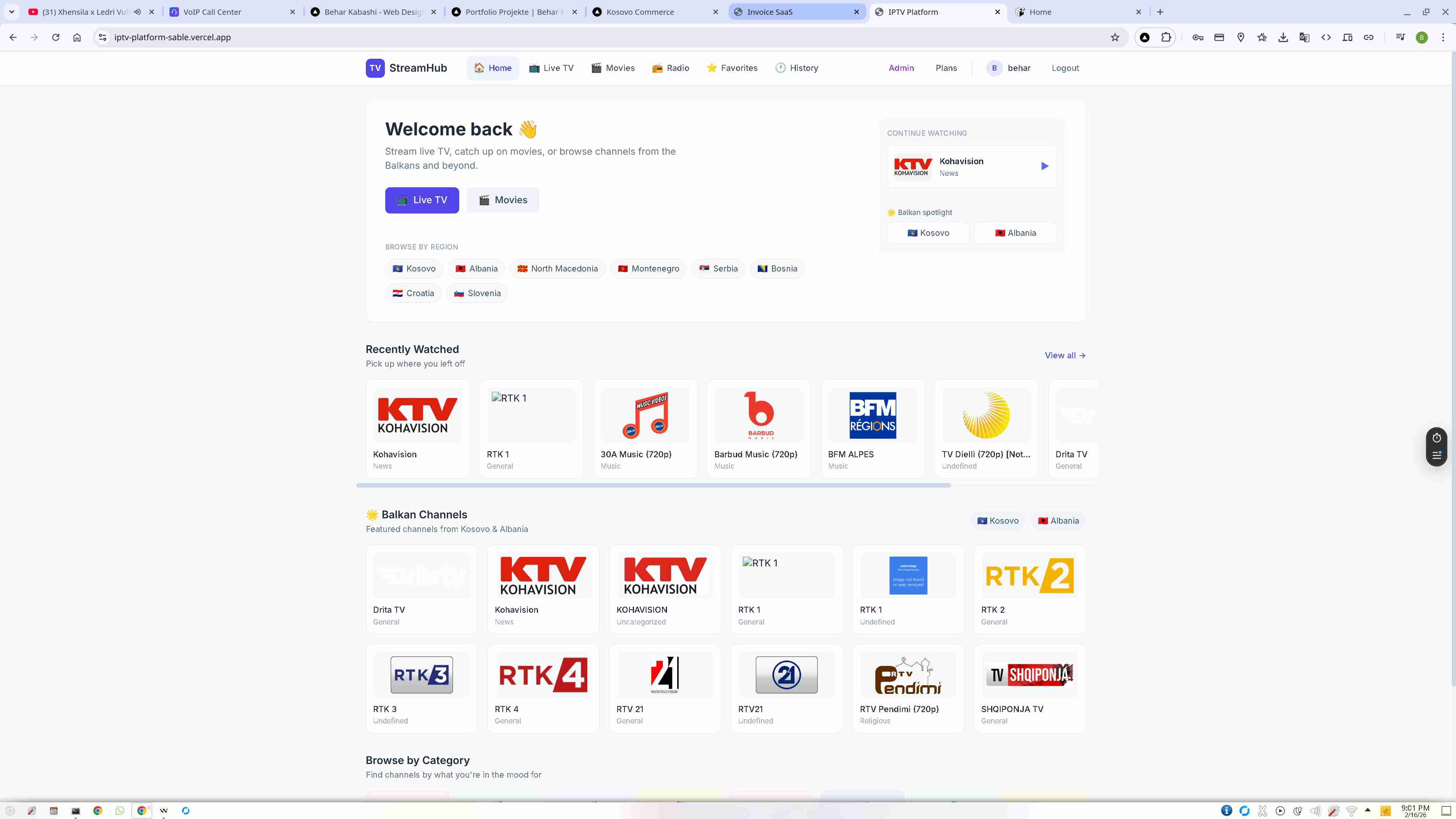This screenshot has height=819, width=1456.
Task: Open RTK 3 channel card
Action: point(421,689)
